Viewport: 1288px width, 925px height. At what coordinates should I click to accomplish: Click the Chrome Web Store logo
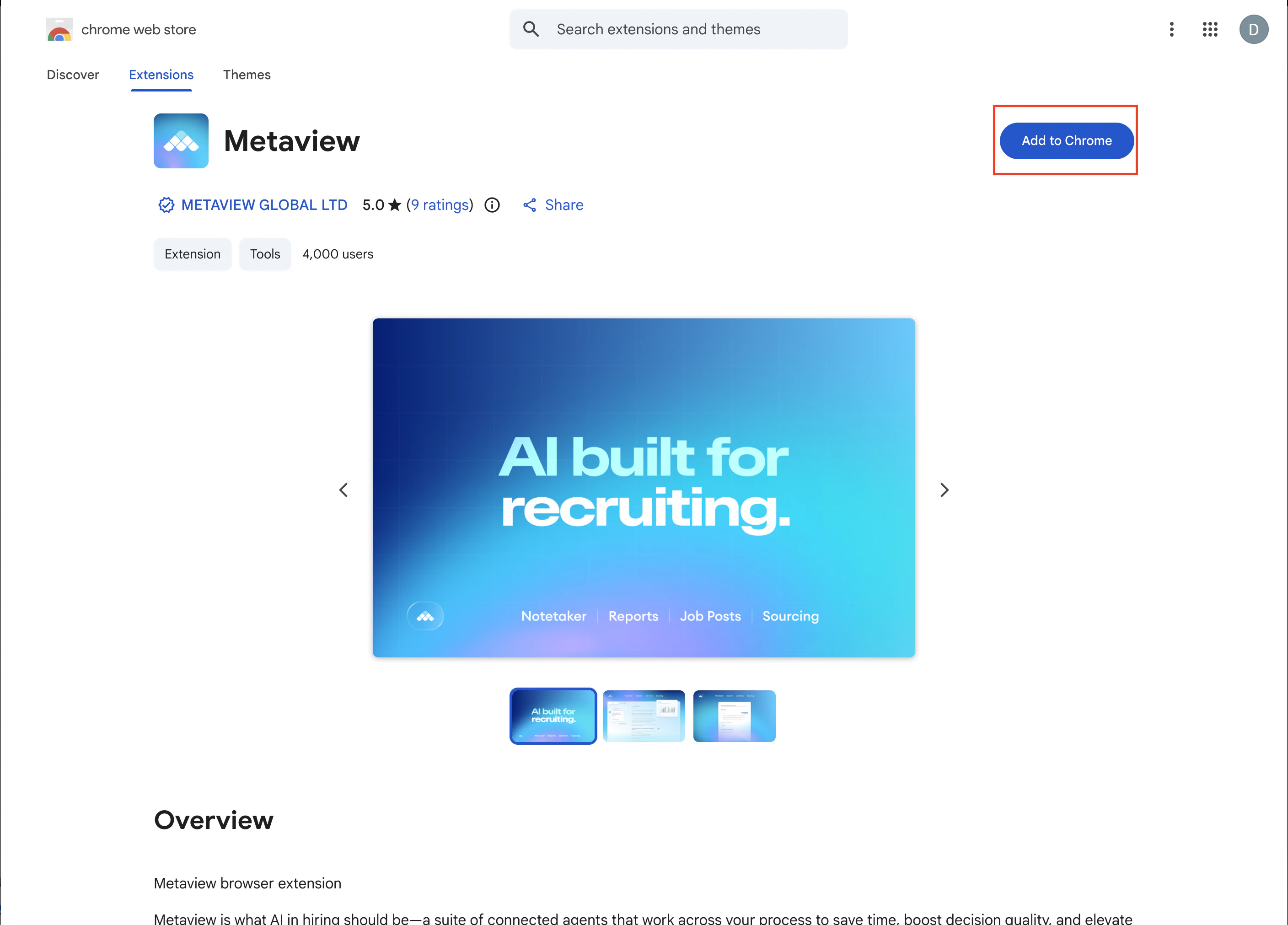(x=59, y=30)
